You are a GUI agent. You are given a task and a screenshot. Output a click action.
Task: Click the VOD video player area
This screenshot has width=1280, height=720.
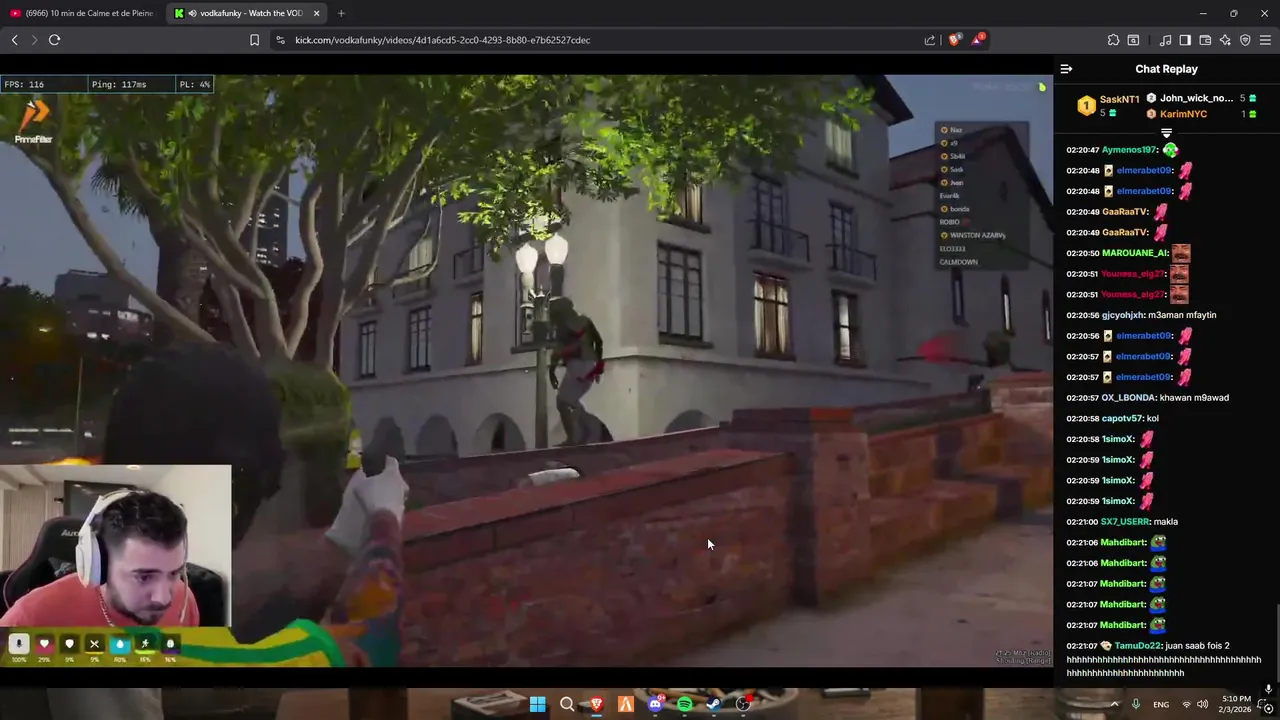pyautogui.click(x=526, y=370)
